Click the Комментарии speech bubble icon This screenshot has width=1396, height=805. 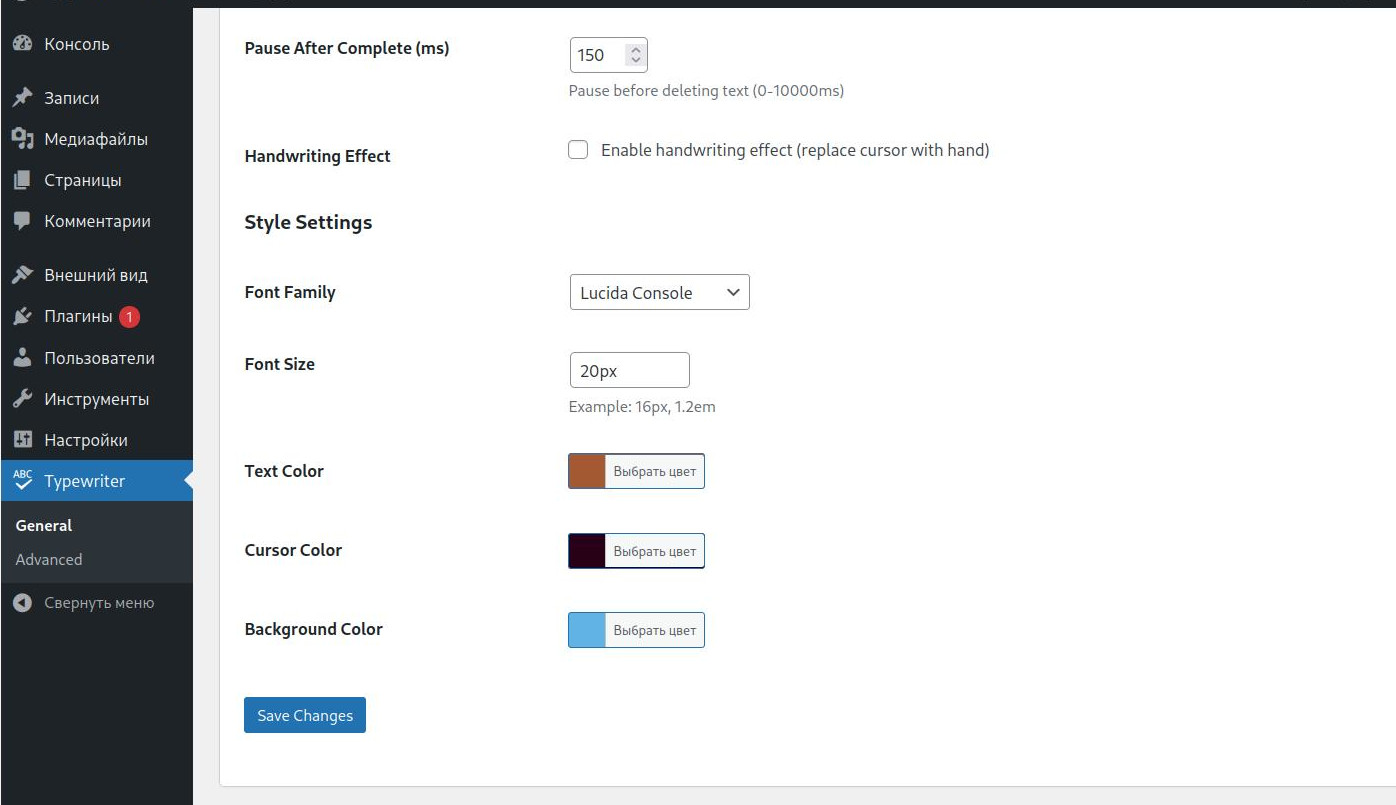[x=23, y=221]
